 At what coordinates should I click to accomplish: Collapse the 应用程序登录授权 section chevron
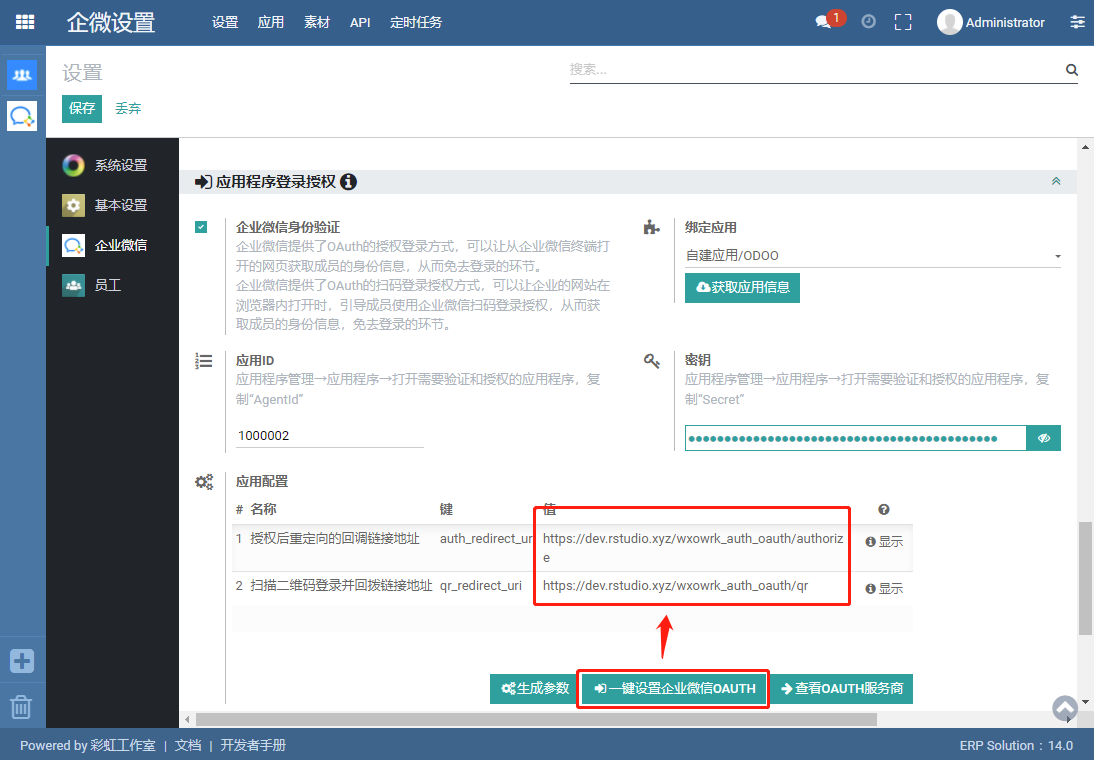tap(1056, 181)
